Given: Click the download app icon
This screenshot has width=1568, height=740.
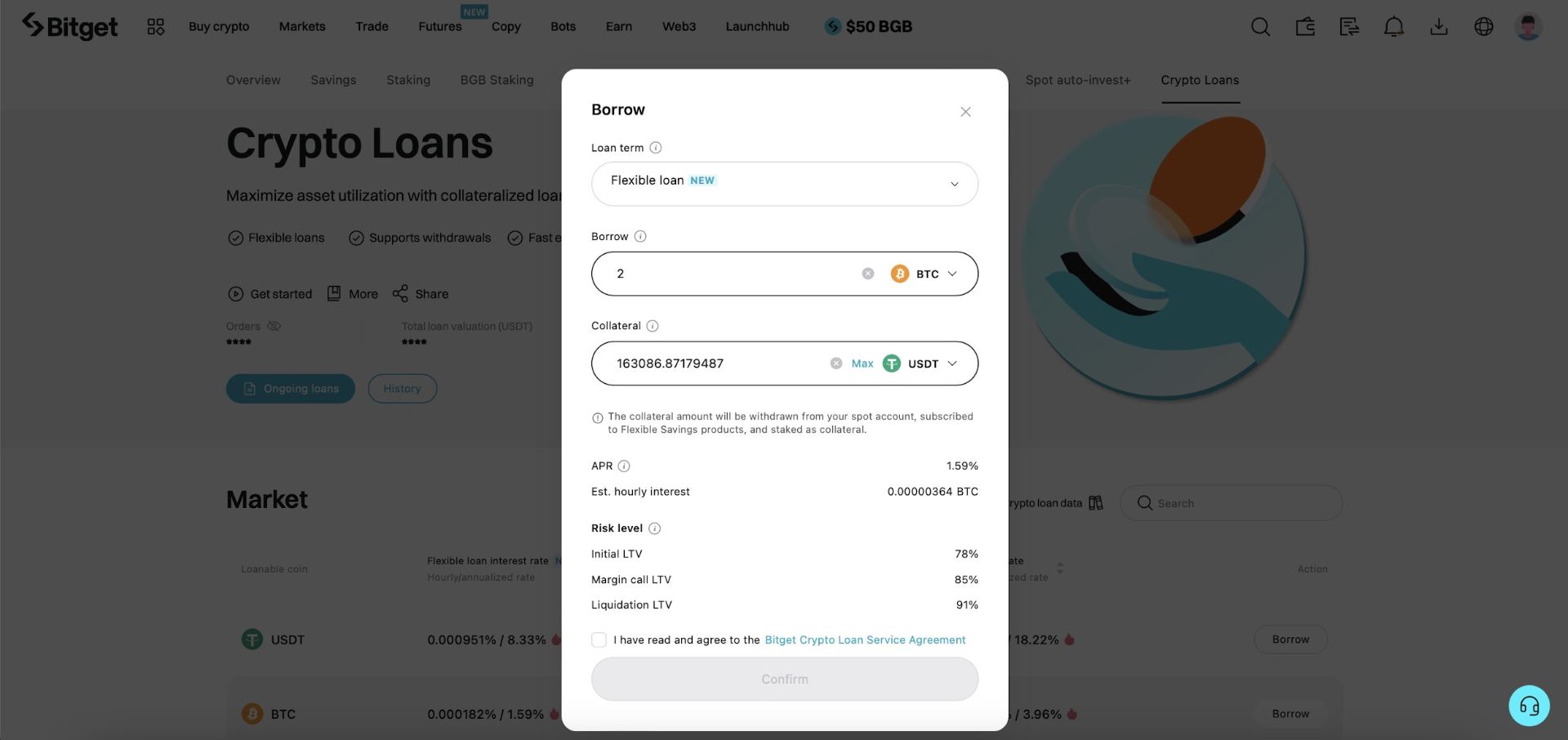Looking at the screenshot, I should 1439,27.
